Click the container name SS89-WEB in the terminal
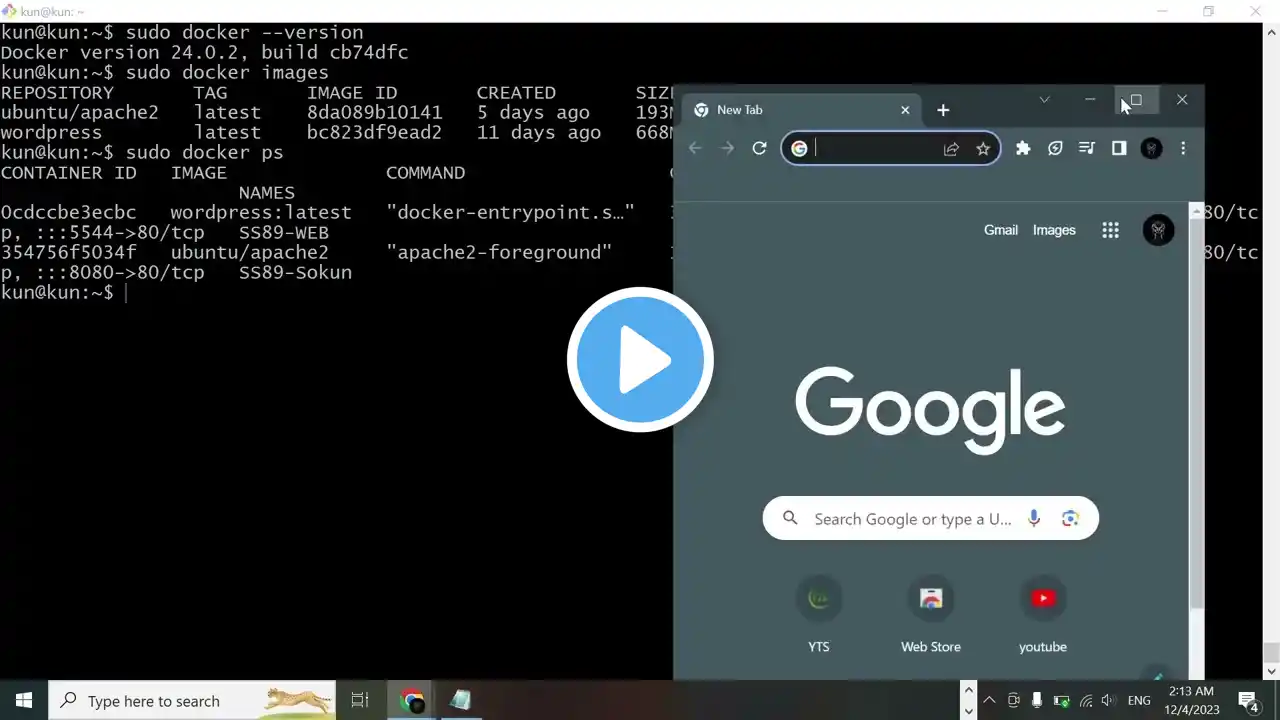1280x720 pixels. point(283,233)
